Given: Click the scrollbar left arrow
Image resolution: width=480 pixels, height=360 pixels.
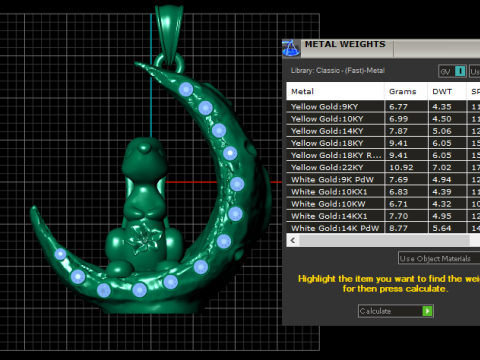Looking at the screenshot, I should point(293,240).
